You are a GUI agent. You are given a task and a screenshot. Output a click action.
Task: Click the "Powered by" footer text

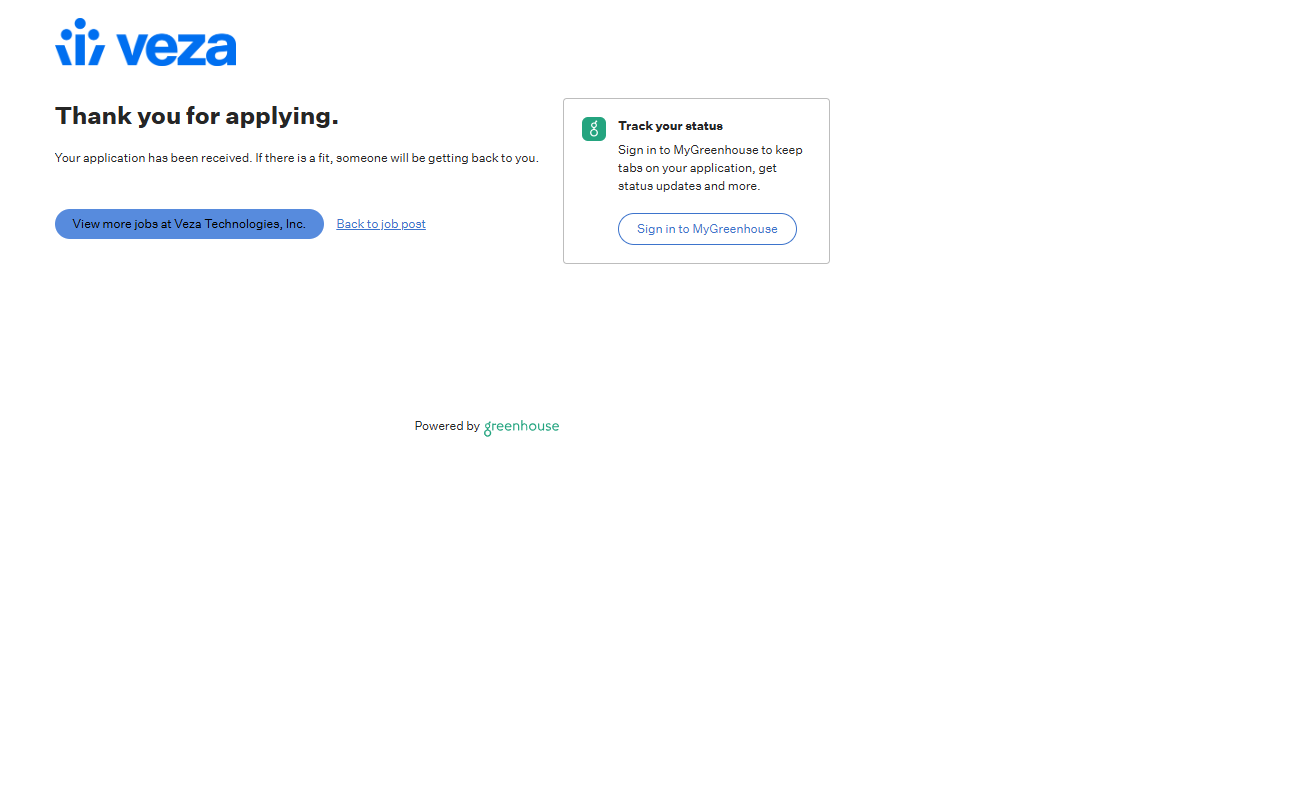click(x=447, y=426)
